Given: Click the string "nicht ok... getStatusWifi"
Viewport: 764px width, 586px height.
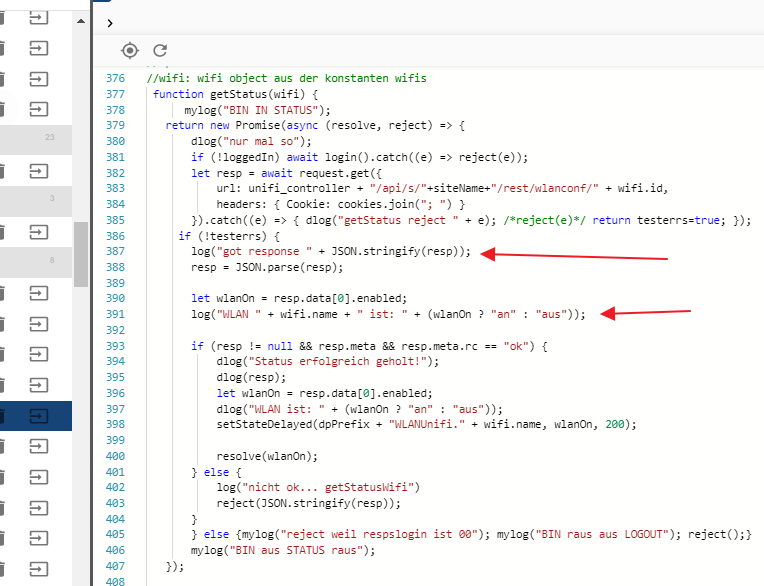Looking at the screenshot, I should [328, 488].
